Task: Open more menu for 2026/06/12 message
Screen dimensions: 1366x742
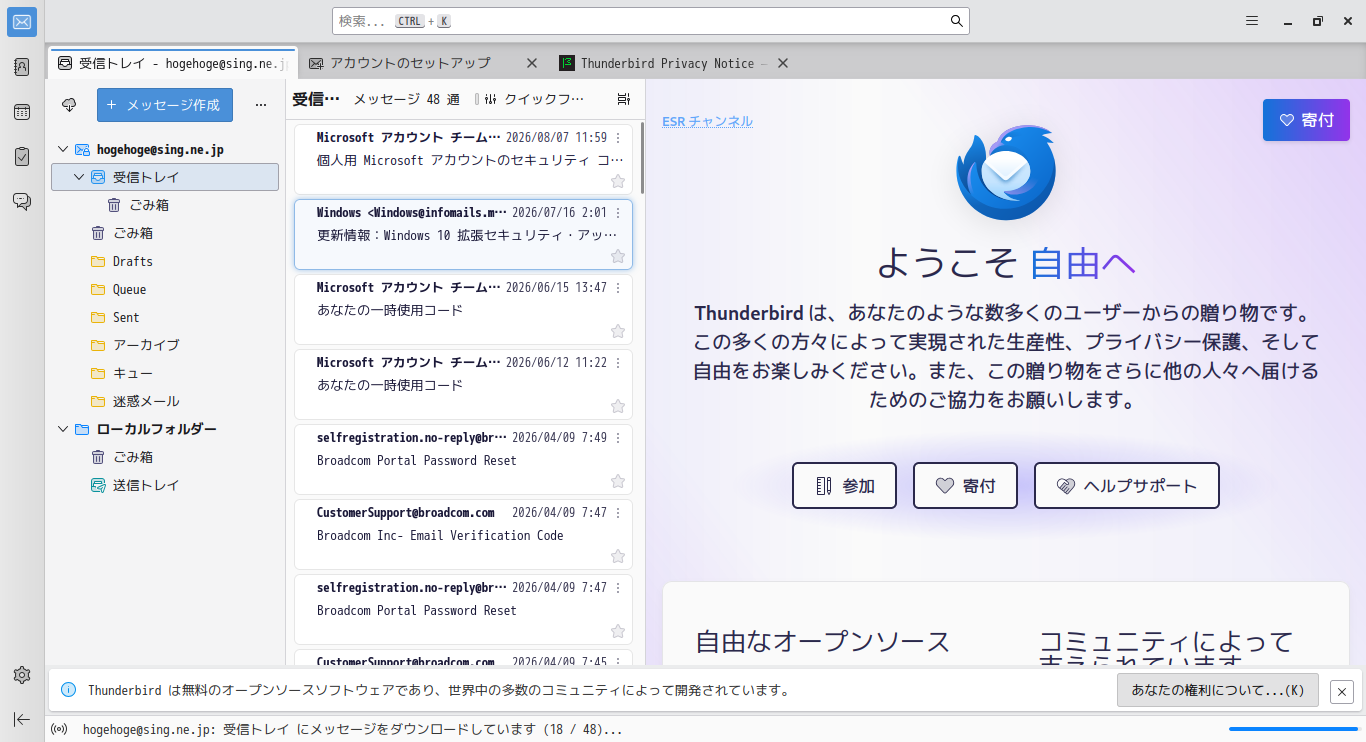Action: click(618, 363)
